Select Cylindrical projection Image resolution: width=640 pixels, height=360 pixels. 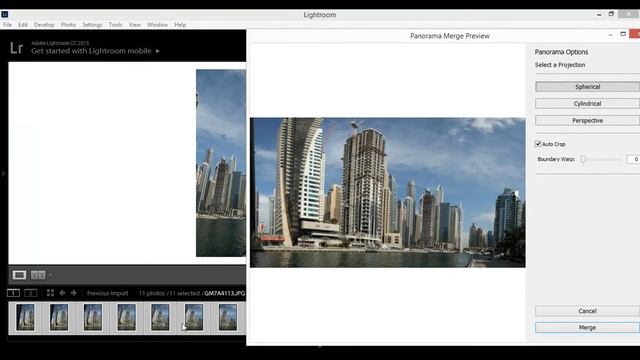click(x=587, y=104)
